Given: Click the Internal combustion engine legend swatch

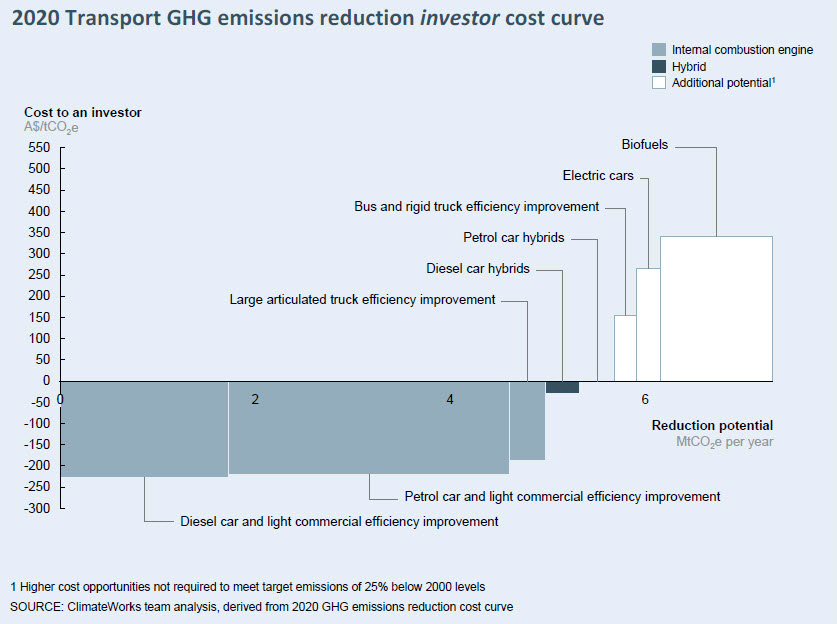Looking at the screenshot, I should click(658, 50).
